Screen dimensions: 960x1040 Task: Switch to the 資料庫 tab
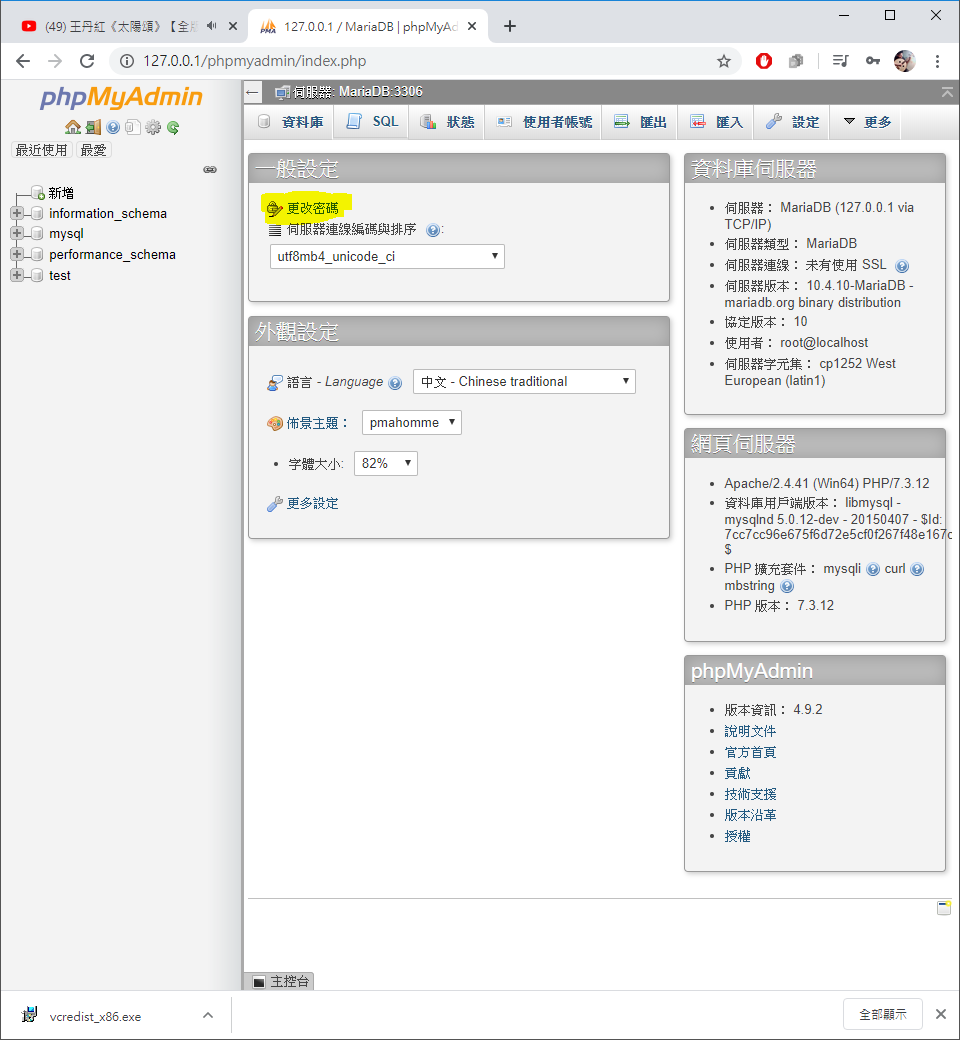[291, 122]
